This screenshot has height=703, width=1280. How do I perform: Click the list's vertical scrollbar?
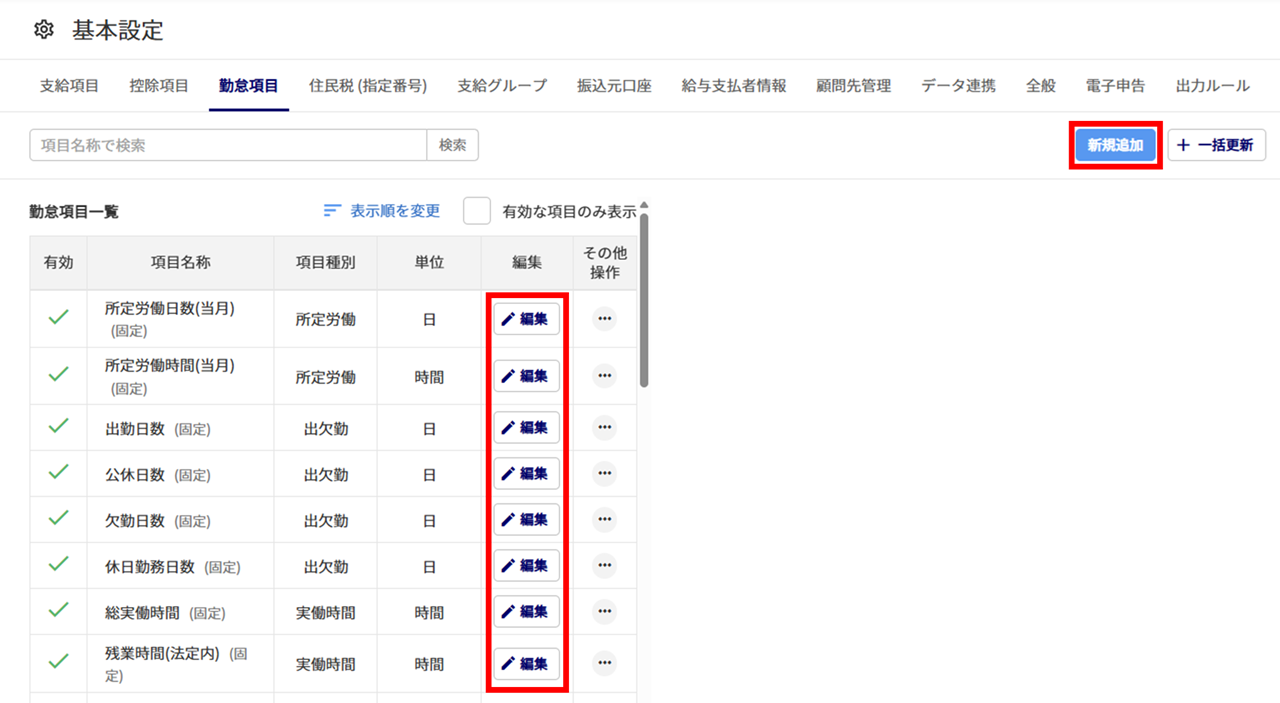click(644, 300)
